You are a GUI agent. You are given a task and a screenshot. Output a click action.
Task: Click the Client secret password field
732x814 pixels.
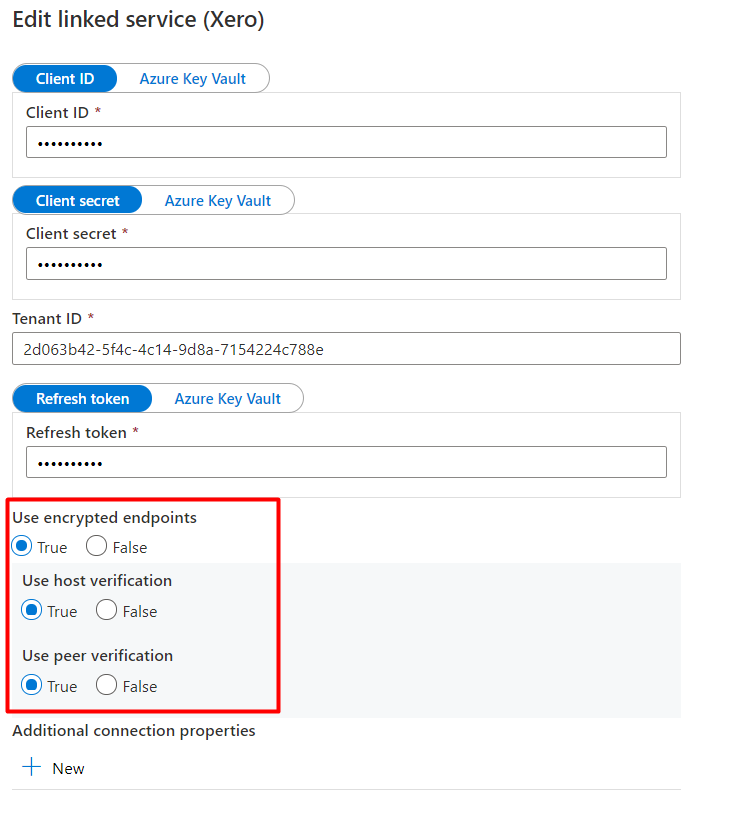[x=346, y=264]
